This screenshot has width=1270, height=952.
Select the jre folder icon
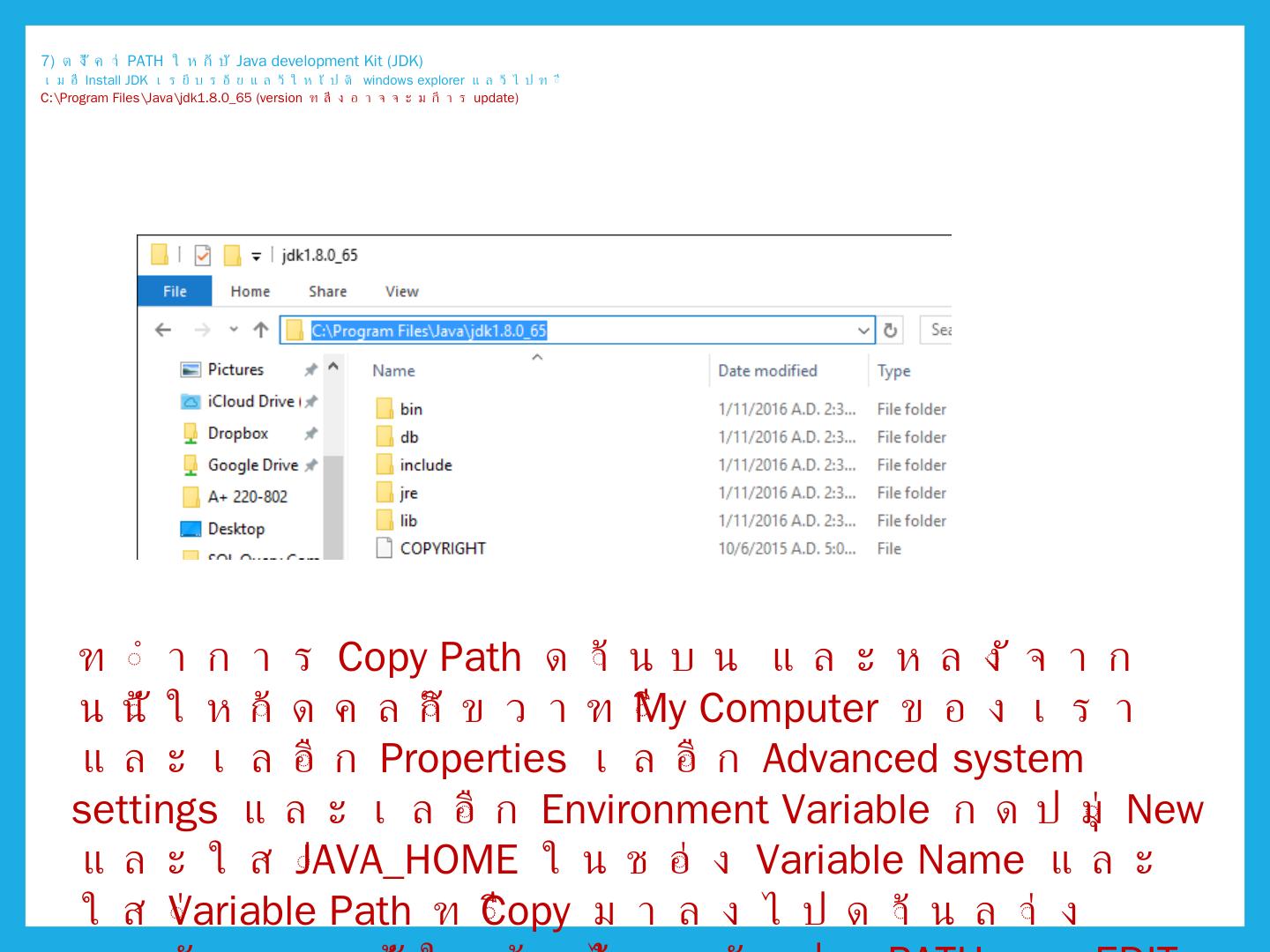point(385,493)
